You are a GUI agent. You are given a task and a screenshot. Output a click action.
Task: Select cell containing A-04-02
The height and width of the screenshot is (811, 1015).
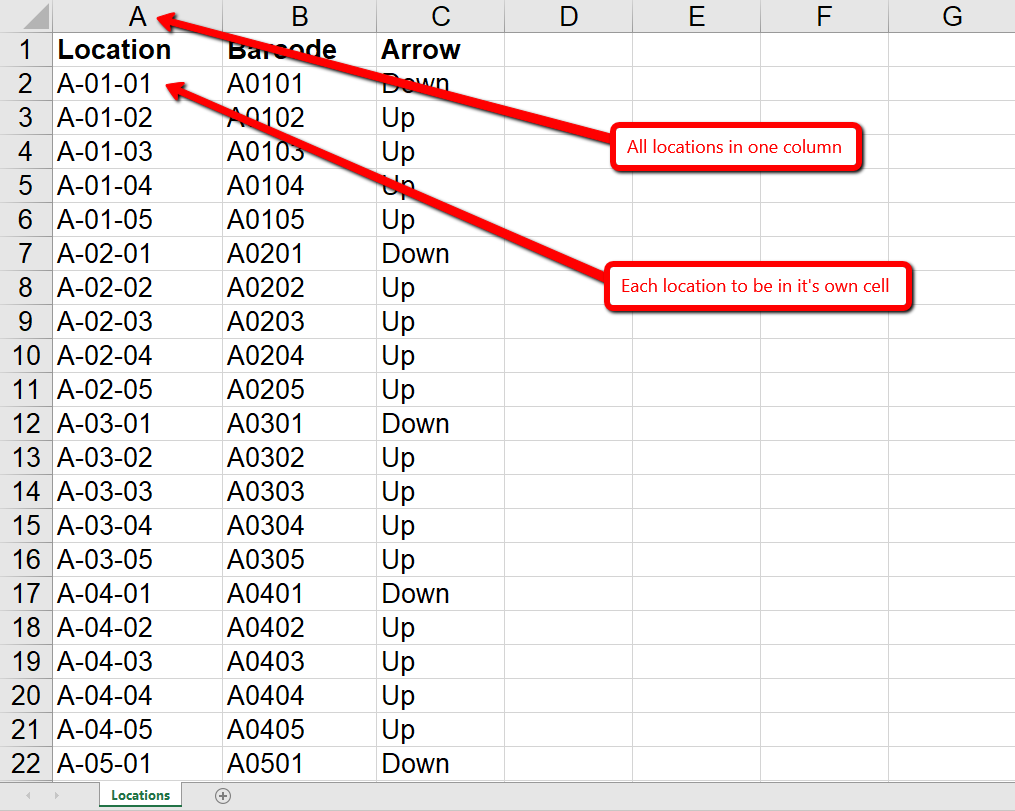pyautogui.click(x=137, y=628)
